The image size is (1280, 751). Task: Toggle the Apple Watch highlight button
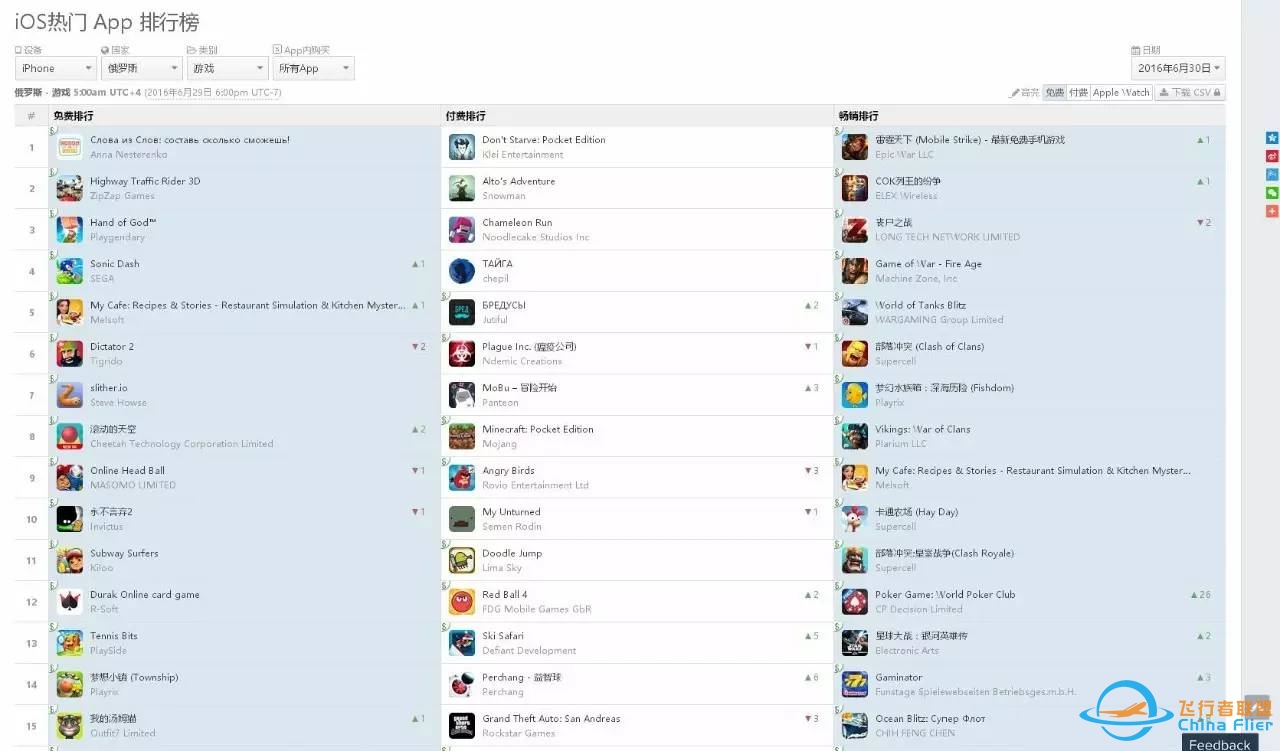point(1121,92)
